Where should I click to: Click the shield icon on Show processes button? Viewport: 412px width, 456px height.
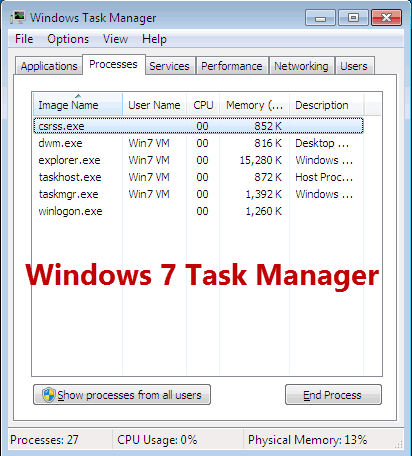pos(49,395)
